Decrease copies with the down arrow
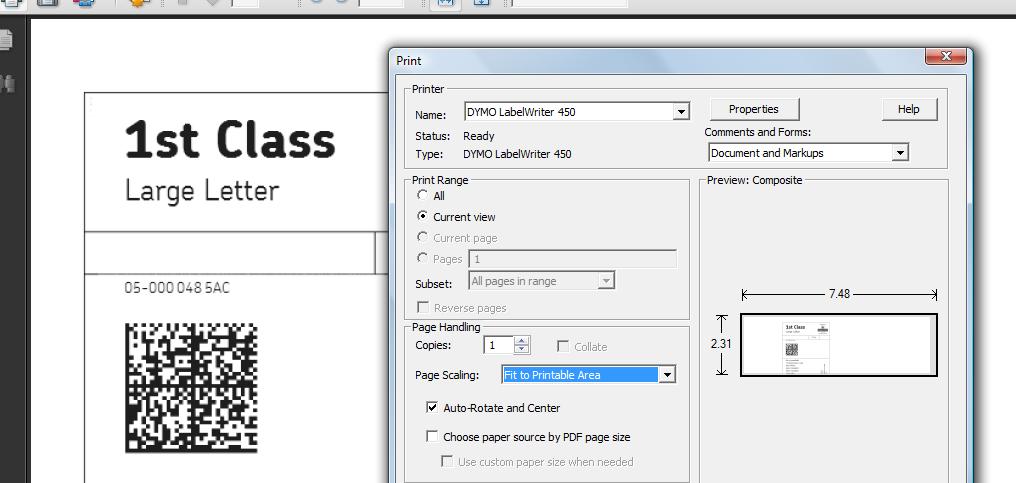 click(x=522, y=350)
